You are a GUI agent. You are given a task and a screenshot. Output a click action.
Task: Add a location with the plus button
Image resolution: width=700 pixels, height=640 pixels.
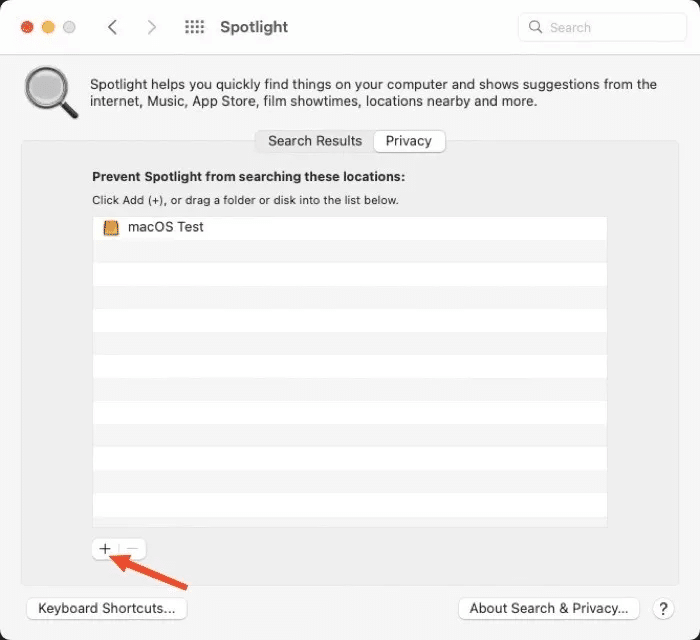pyautogui.click(x=105, y=549)
